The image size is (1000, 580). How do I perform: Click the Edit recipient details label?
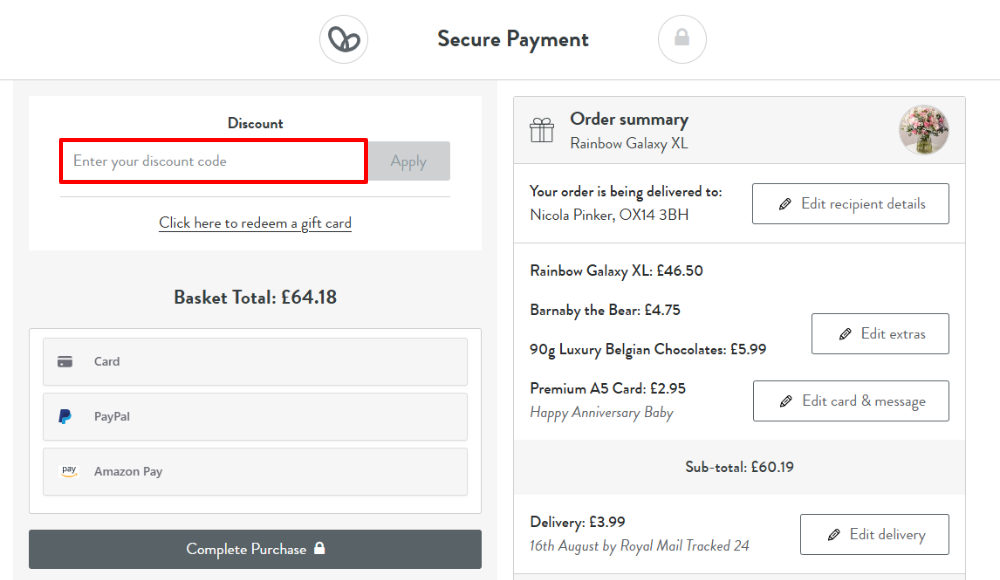(x=863, y=204)
